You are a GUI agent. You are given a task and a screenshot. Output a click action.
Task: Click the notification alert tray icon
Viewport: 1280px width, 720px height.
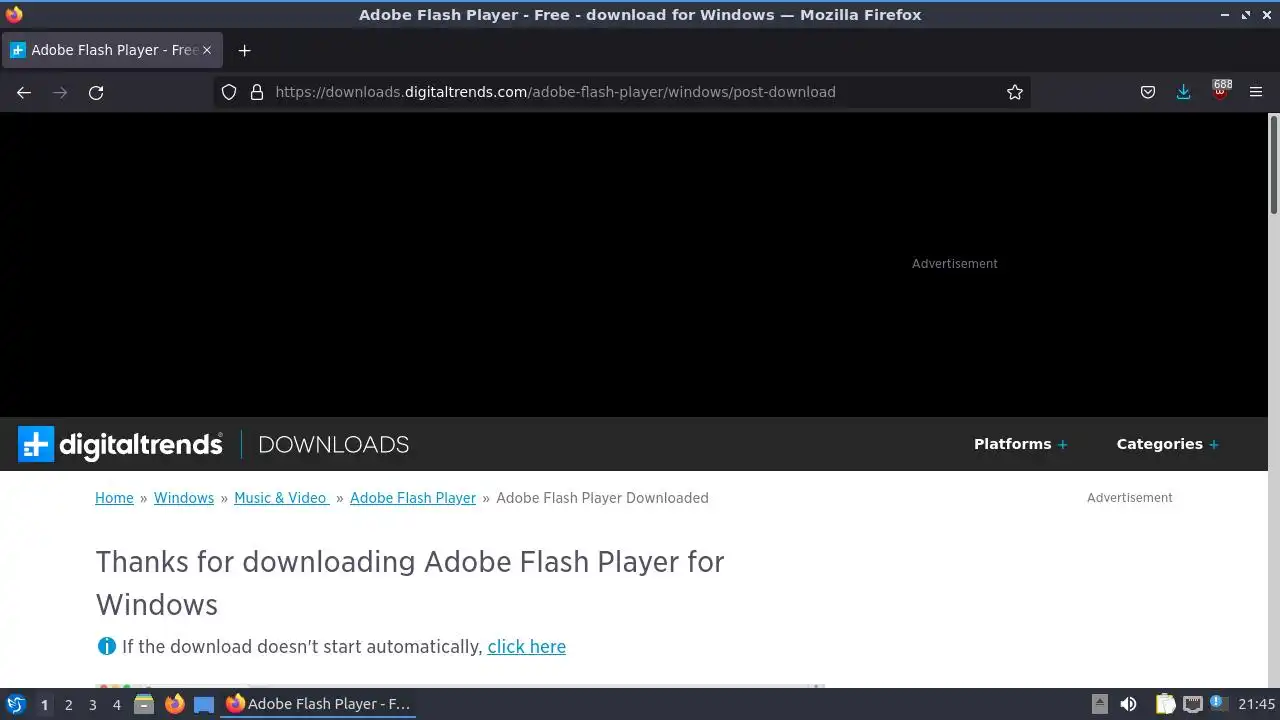1218,703
